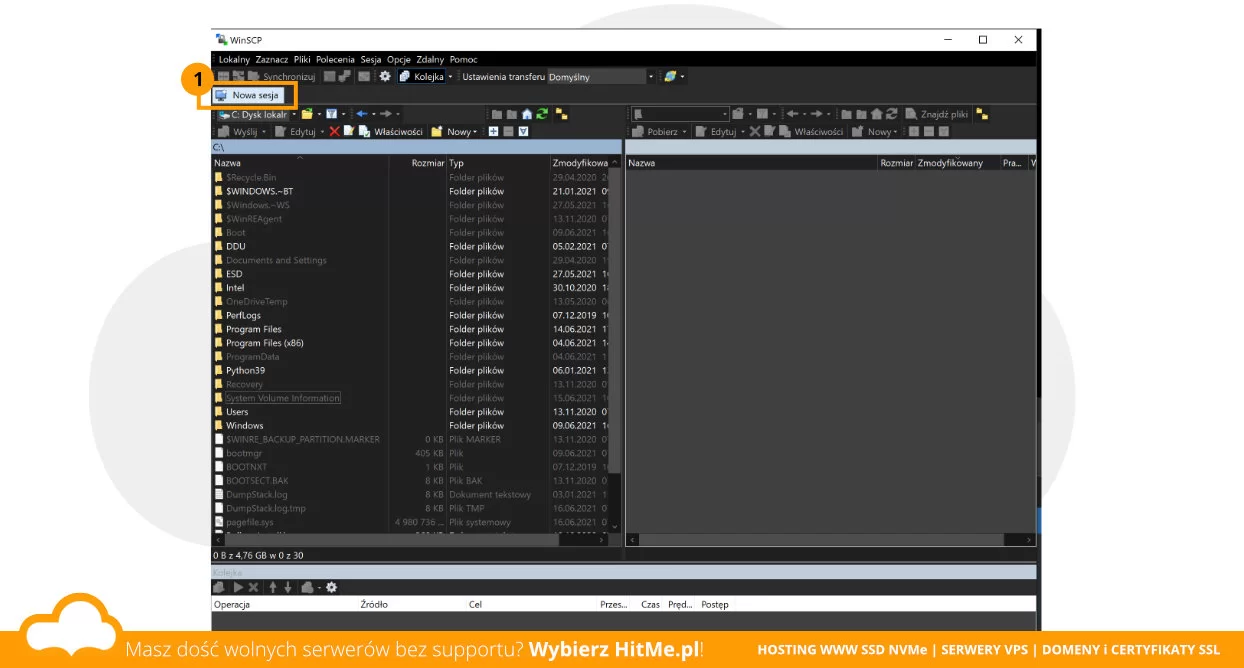The image size is (1244, 668).
Task: Select the $WINDOWS.~BT folder
Action: pyautogui.click(x=259, y=191)
